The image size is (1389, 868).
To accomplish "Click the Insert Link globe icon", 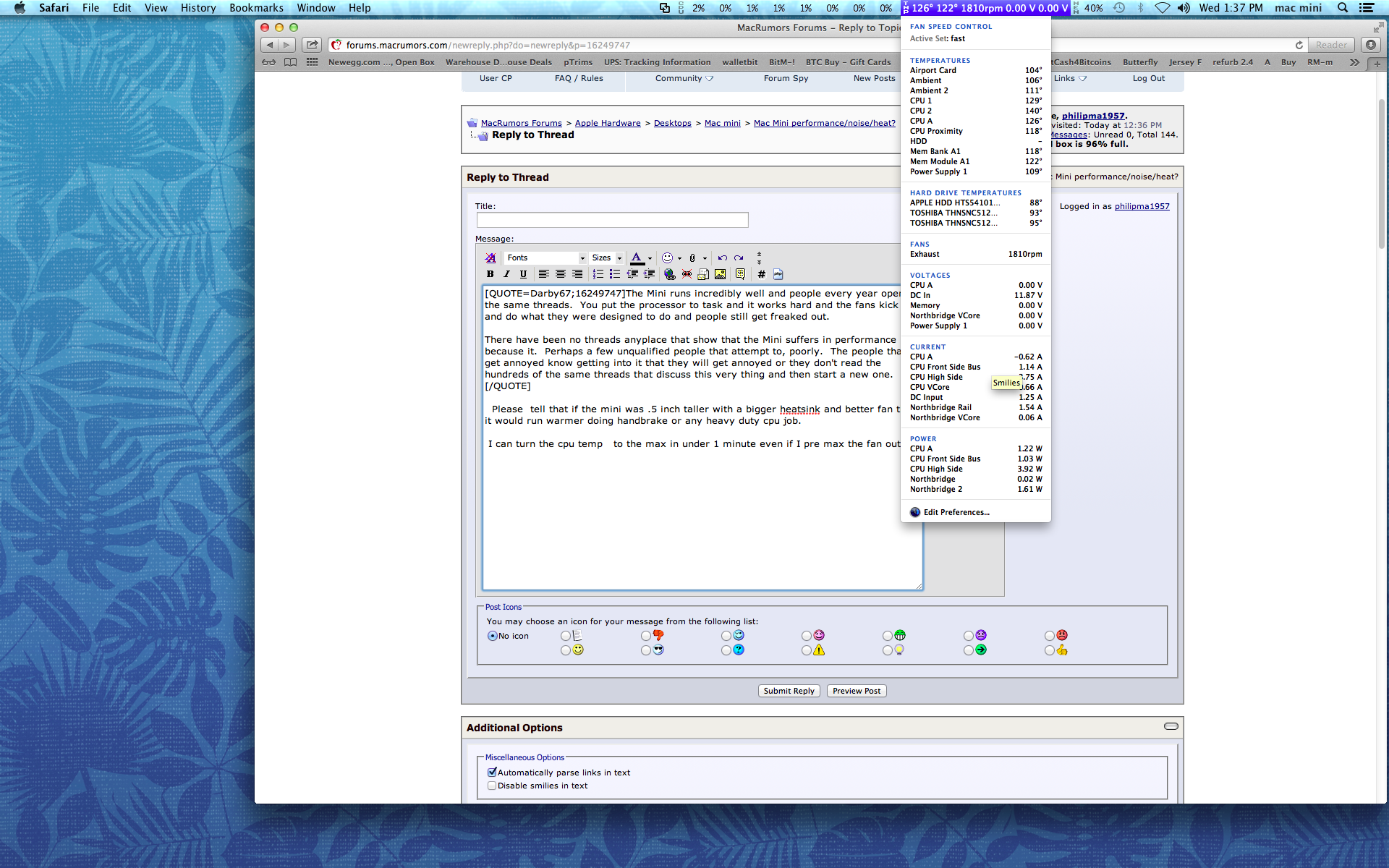I will (x=669, y=274).
